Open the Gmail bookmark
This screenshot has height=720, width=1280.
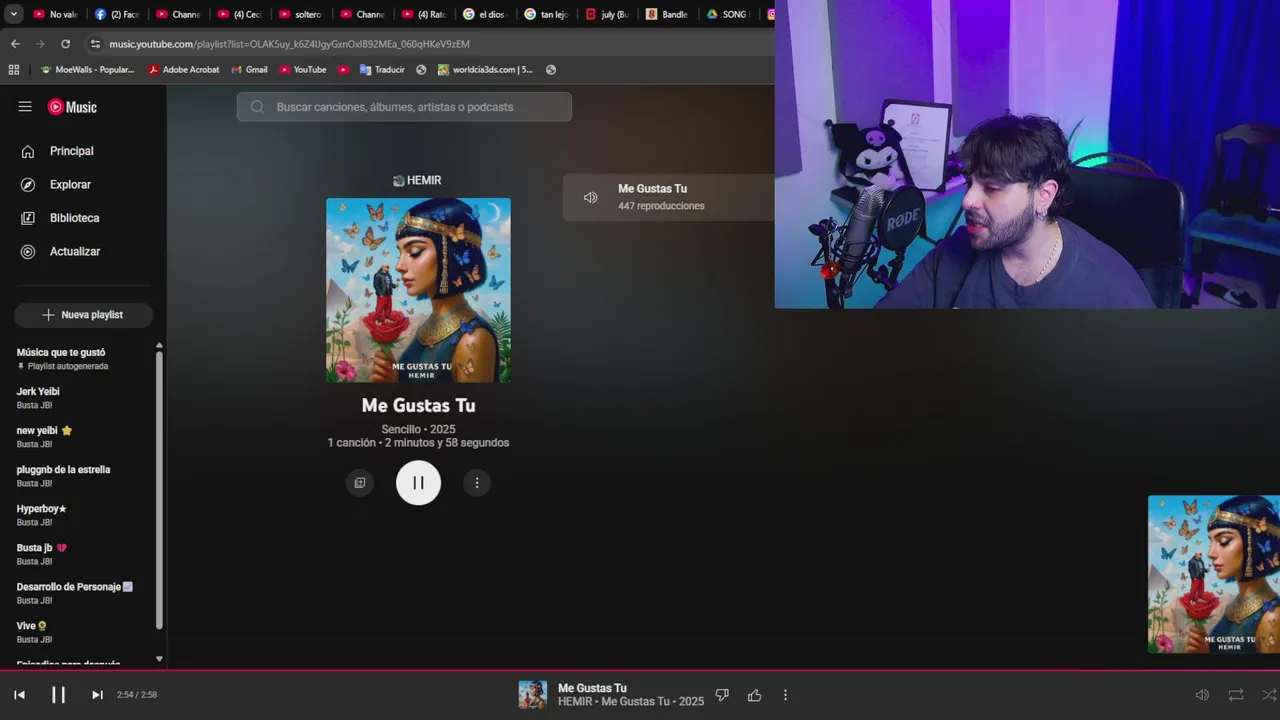[x=249, y=70]
